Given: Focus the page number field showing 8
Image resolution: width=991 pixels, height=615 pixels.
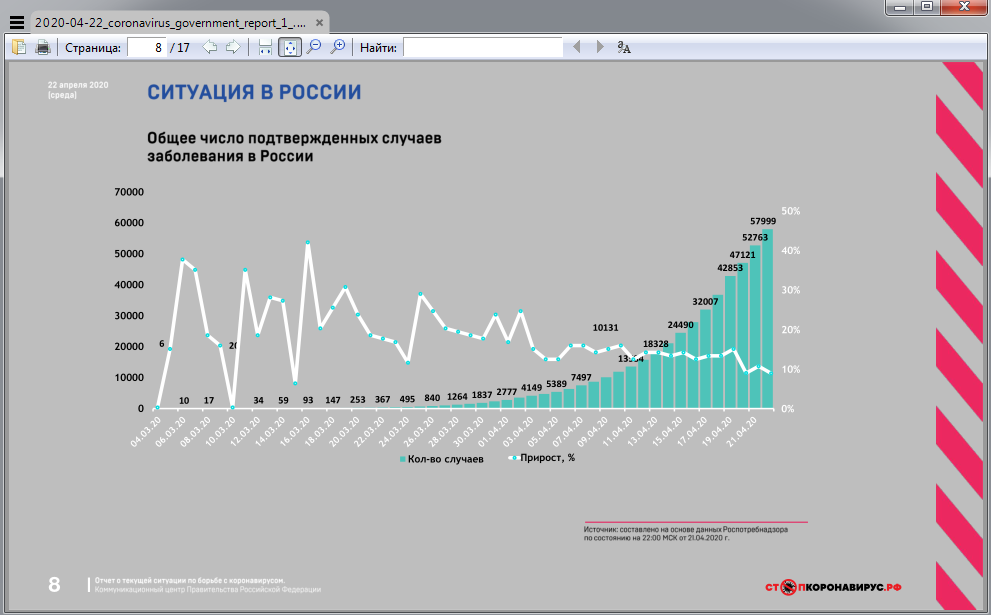Looking at the screenshot, I should [146, 47].
